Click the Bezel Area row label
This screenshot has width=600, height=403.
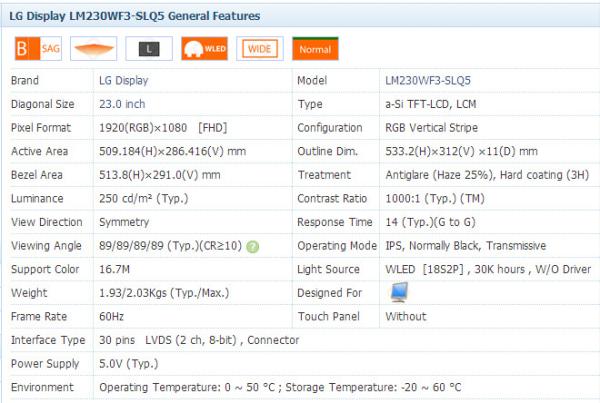(x=37, y=175)
